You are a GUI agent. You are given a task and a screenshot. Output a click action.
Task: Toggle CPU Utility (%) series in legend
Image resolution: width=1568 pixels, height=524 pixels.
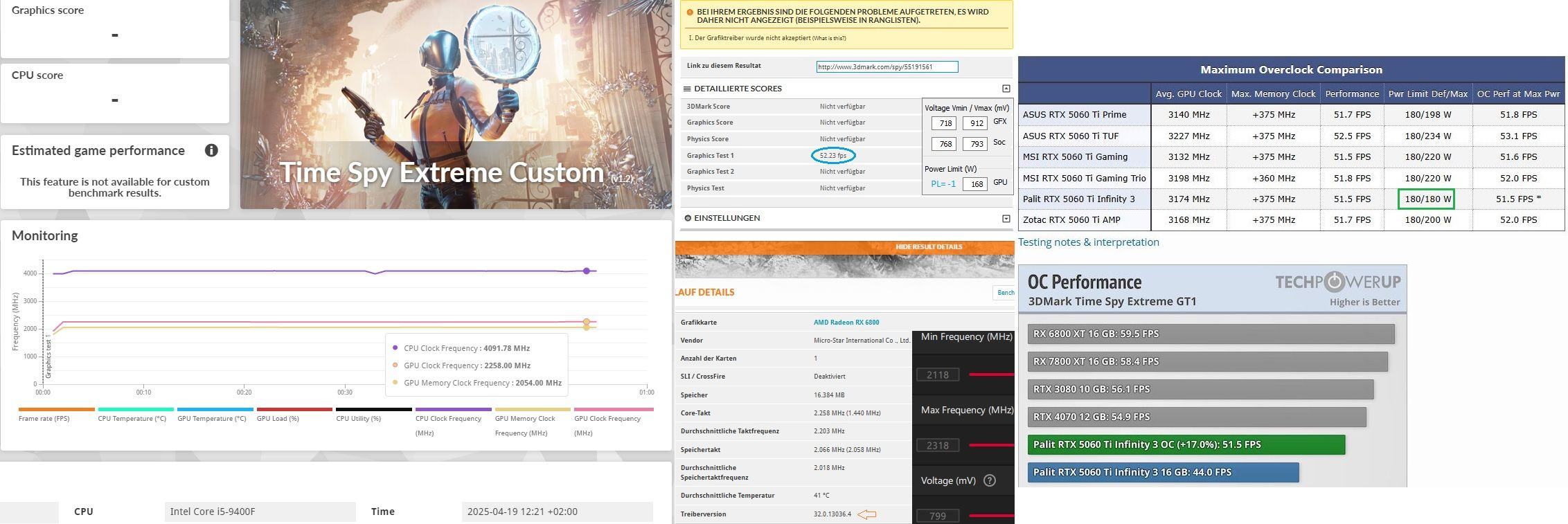[x=374, y=415]
